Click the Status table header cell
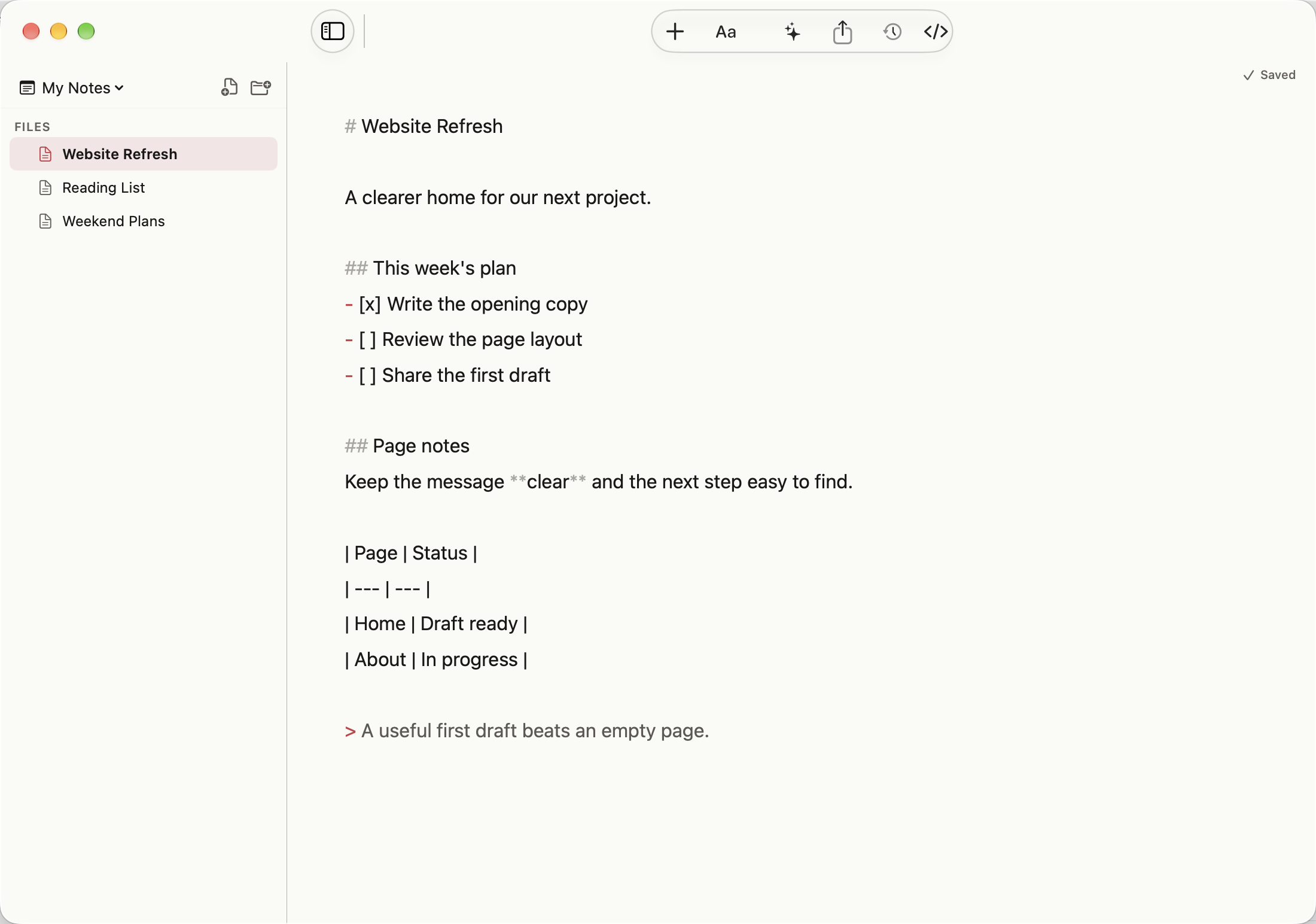Image resolution: width=1316 pixels, height=924 pixels. (x=440, y=553)
